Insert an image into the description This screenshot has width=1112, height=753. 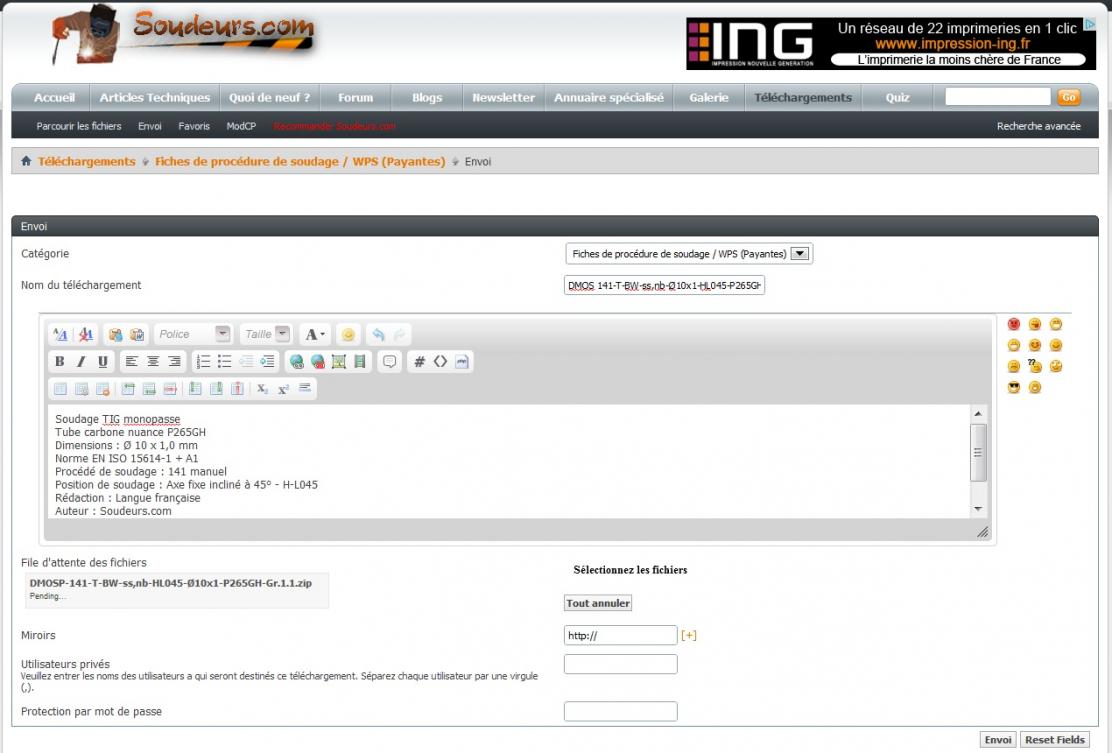click(x=339, y=362)
